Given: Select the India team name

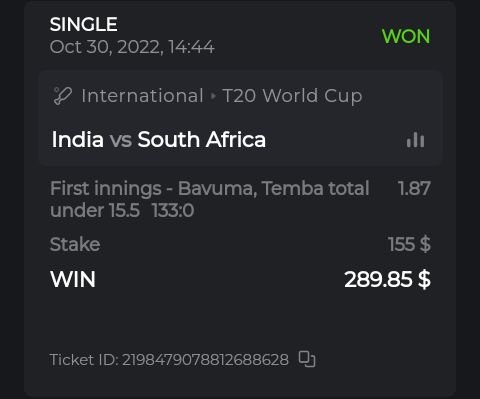Looking at the screenshot, I should click(78, 139).
